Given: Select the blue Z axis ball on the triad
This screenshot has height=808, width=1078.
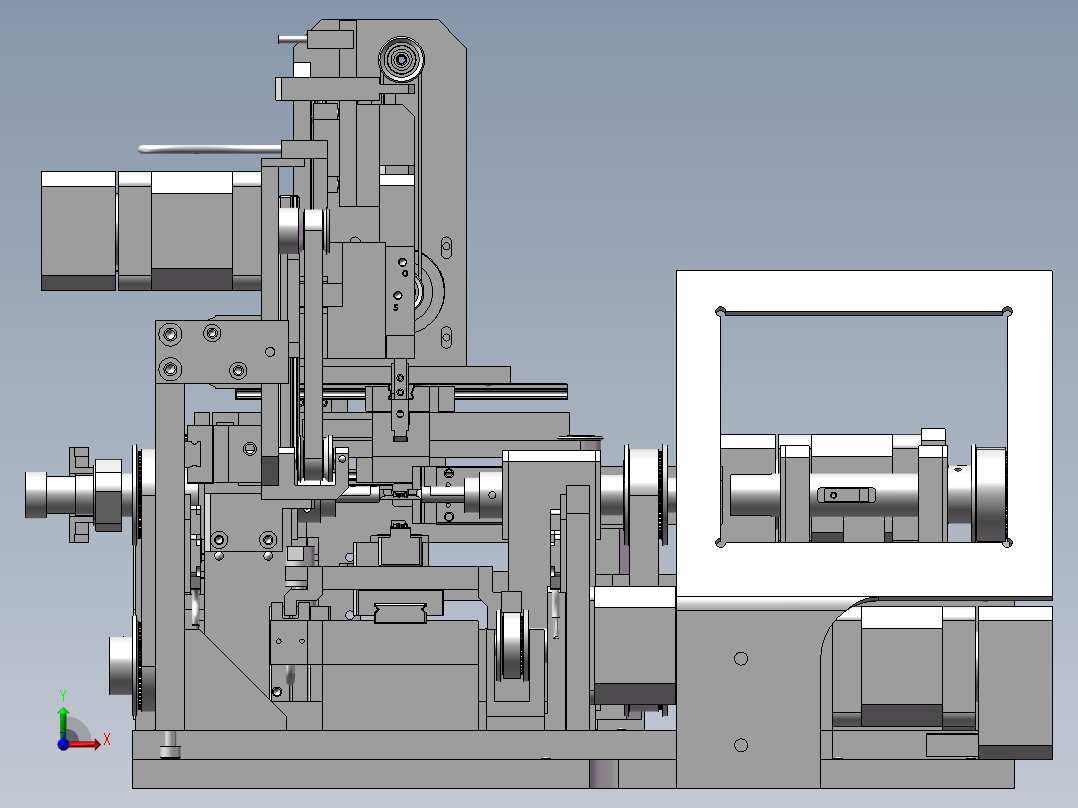Looking at the screenshot, I should [63, 744].
